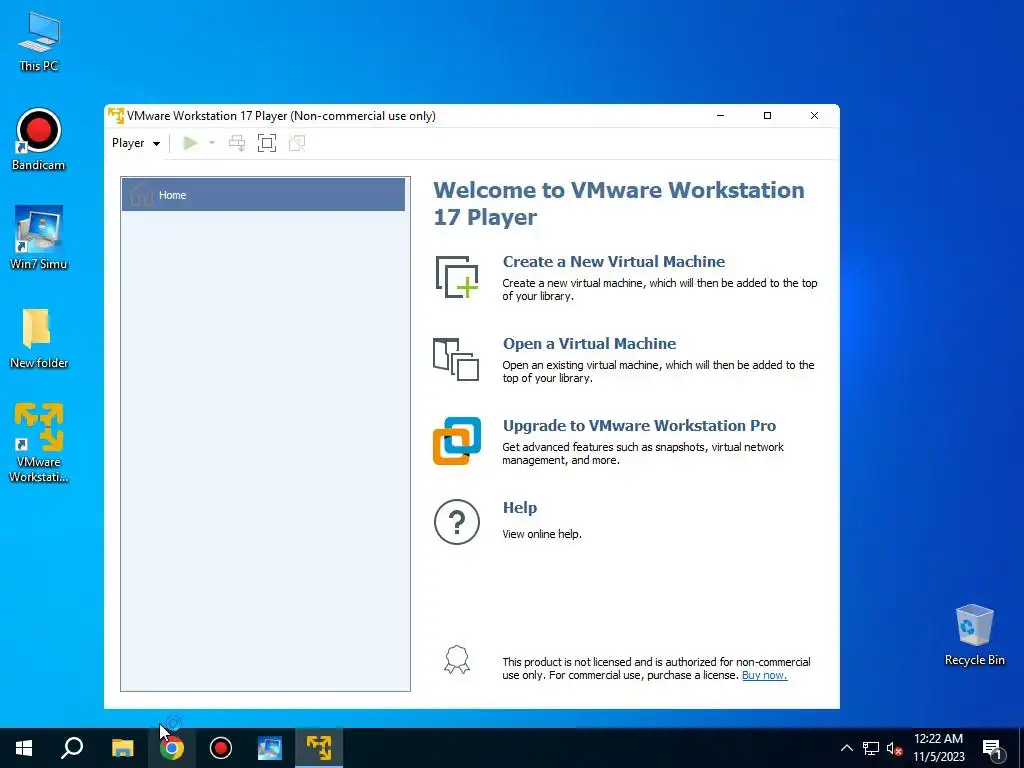Open the clock showing 12:22 AM
The height and width of the screenshot is (768, 1024).
click(x=938, y=748)
